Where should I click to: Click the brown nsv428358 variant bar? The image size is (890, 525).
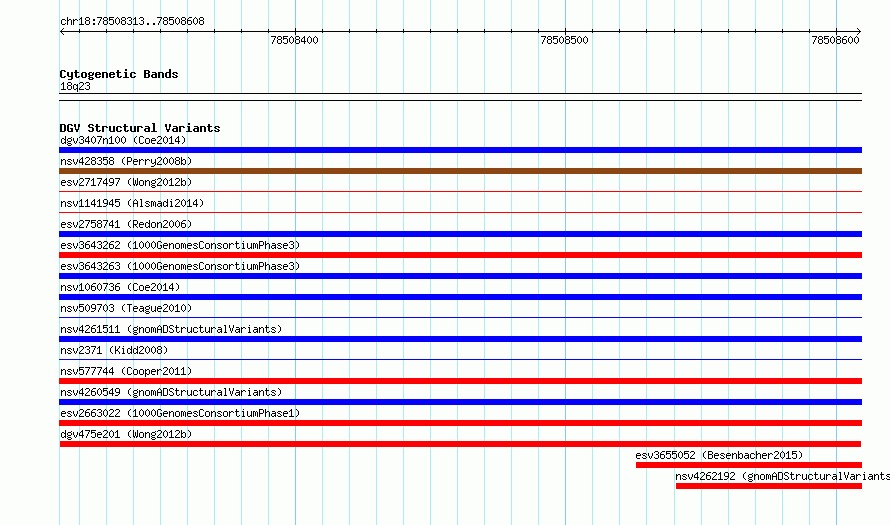[x=460, y=171]
